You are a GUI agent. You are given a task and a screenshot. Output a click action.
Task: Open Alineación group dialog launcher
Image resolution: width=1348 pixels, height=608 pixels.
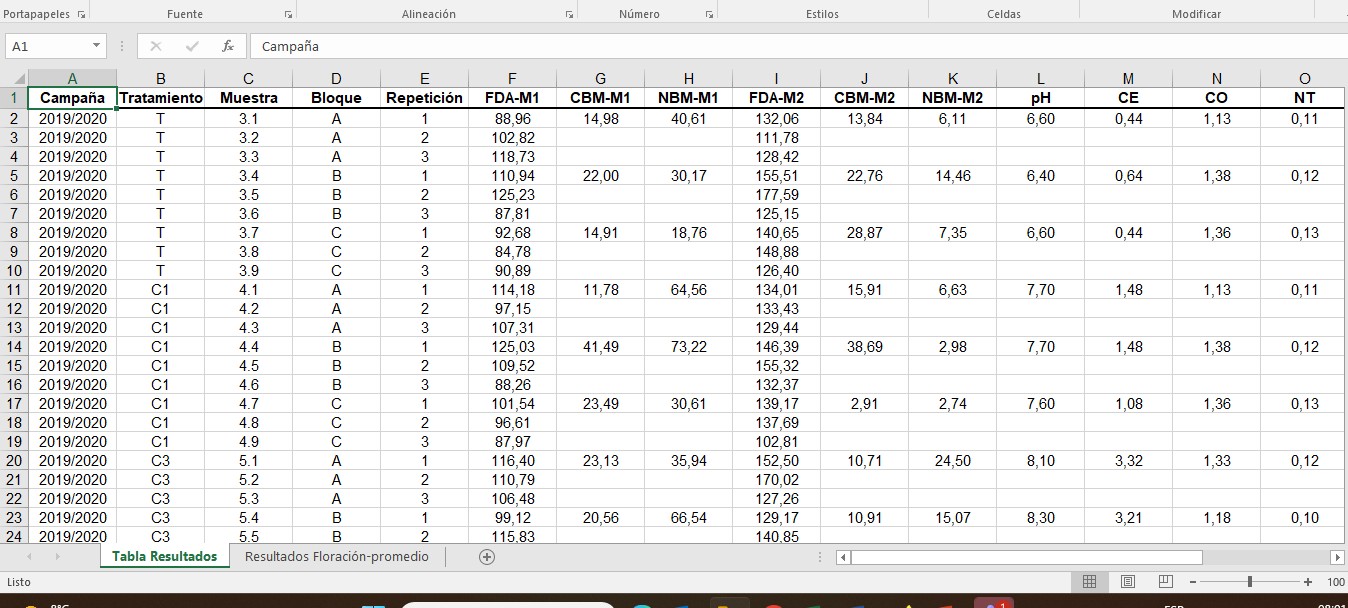[569, 15]
